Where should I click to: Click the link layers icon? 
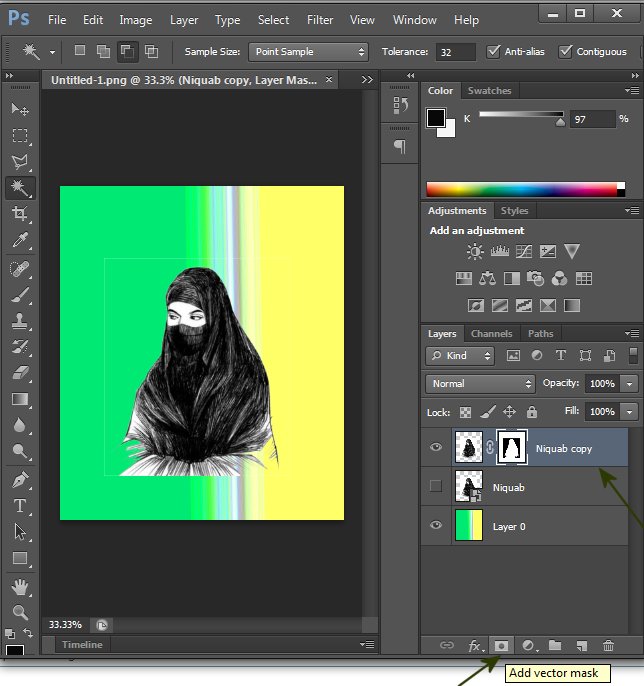tap(447, 645)
